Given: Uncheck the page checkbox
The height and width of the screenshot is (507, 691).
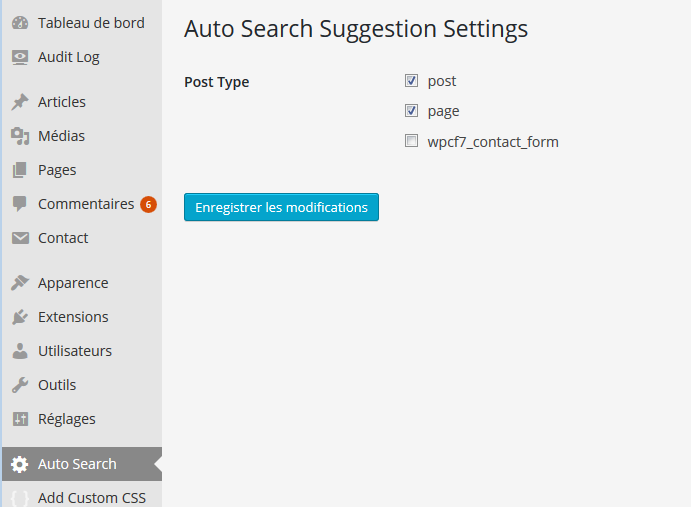Looking at the screenshot, I should tap(411, 111).
